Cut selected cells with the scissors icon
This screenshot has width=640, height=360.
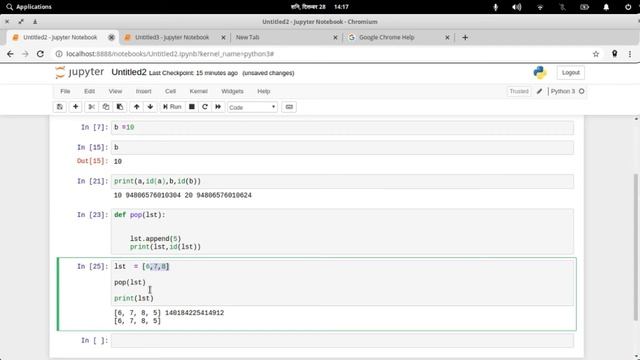pos(91,107)
